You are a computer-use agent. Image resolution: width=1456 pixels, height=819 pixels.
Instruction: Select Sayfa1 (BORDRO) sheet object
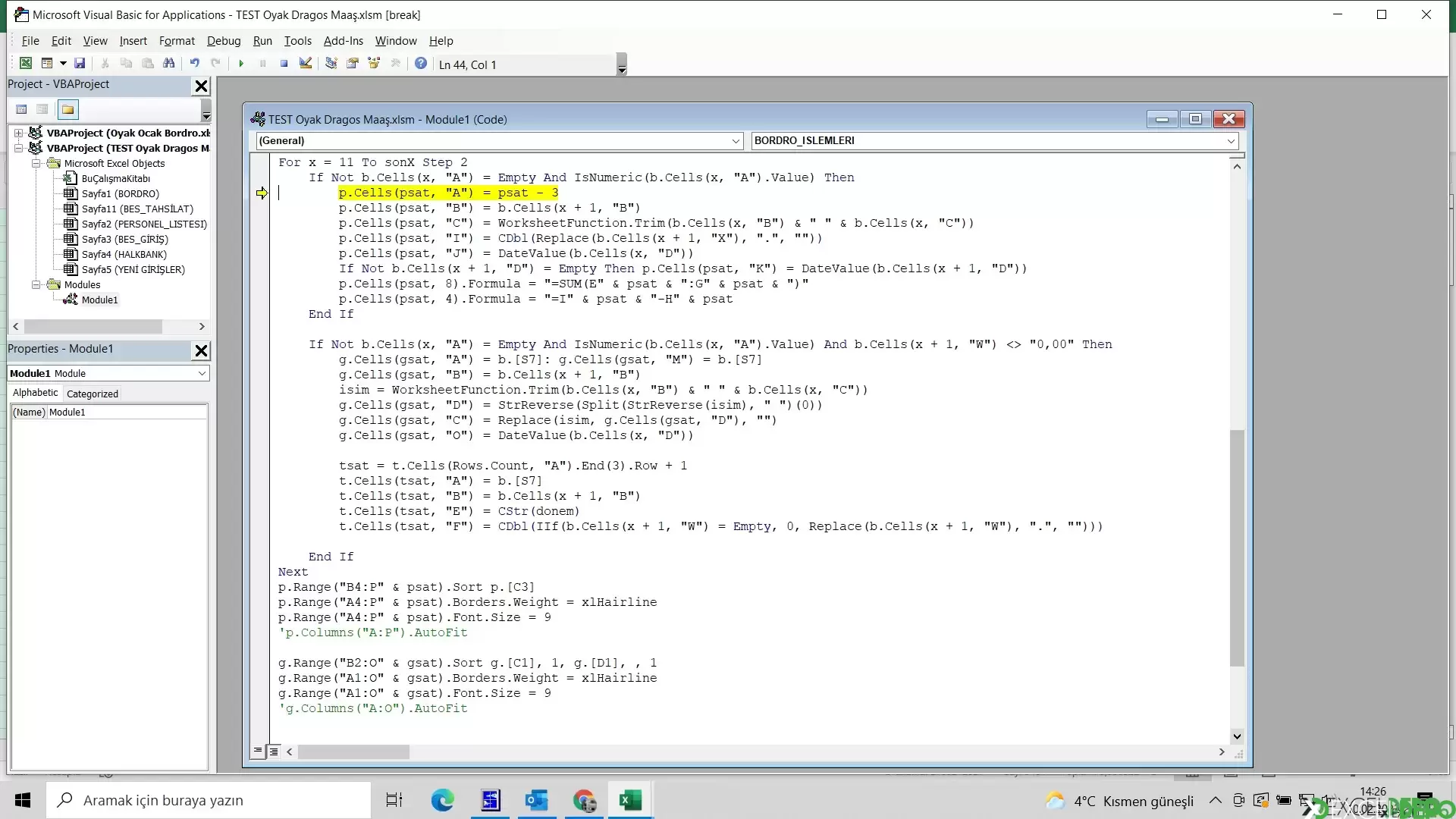coord(120,193)
